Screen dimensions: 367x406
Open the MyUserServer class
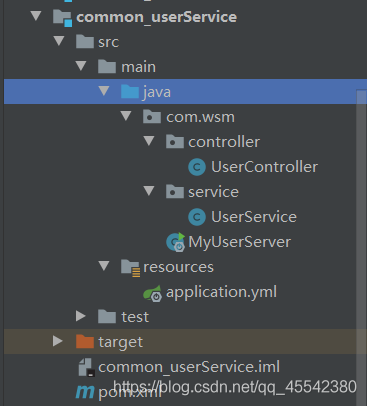(239, 242)
